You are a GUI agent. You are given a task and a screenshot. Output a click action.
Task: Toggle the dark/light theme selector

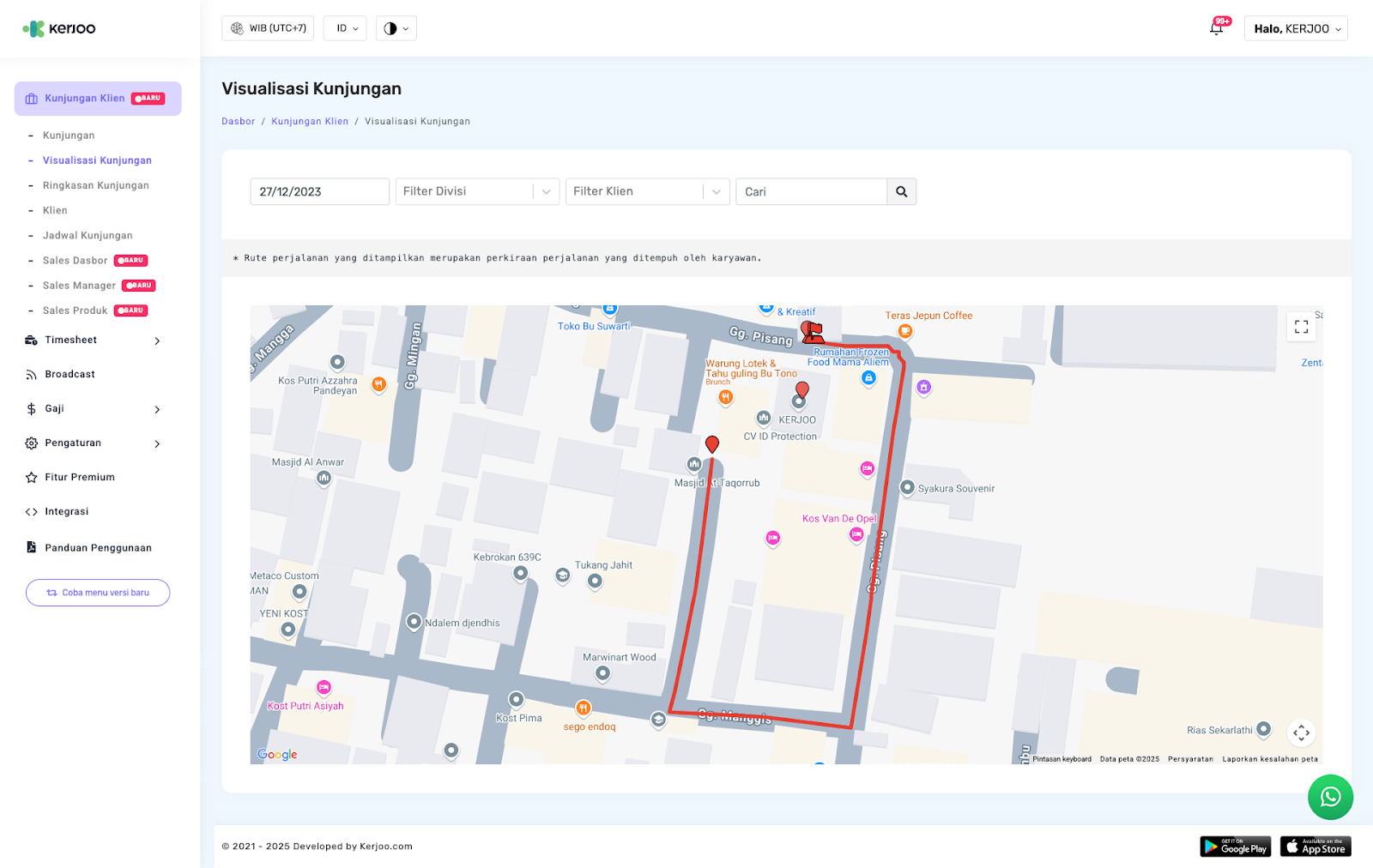396,28
